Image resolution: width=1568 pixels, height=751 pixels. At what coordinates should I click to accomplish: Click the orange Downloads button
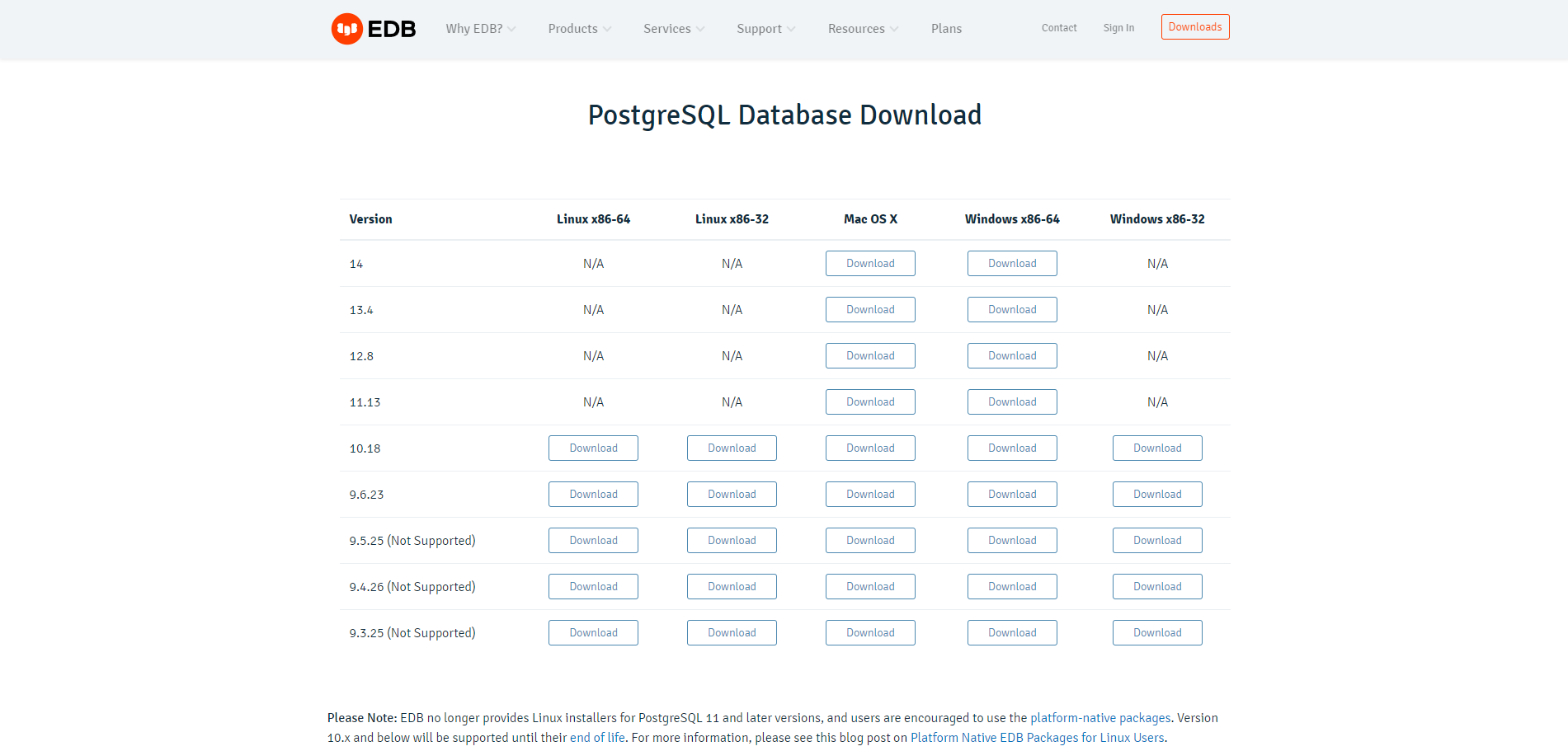coord(1195,27)
